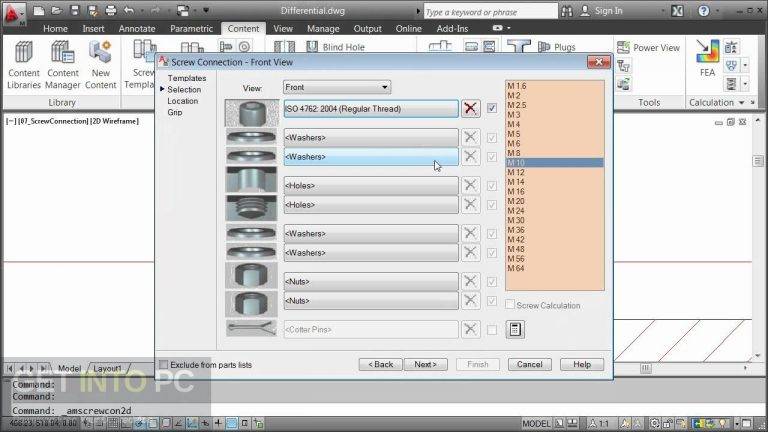Open the Quick Access Toolbar customize arrow
This screenshot has width=768, height=432.
(x=206, y=10)
